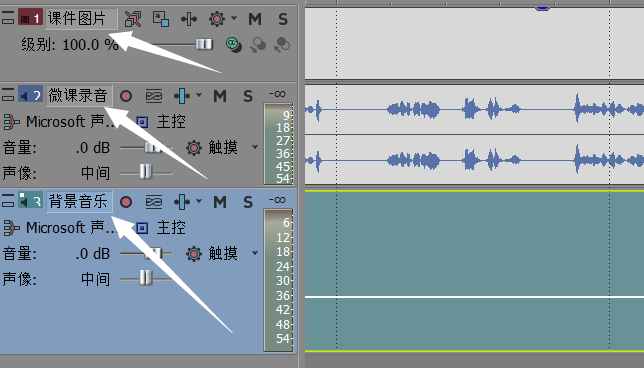This screenshot has height=368, width=644.
Task: Click bypass motion blur icon on track 1
Action: pyautogui.click(x=133, y=19)
